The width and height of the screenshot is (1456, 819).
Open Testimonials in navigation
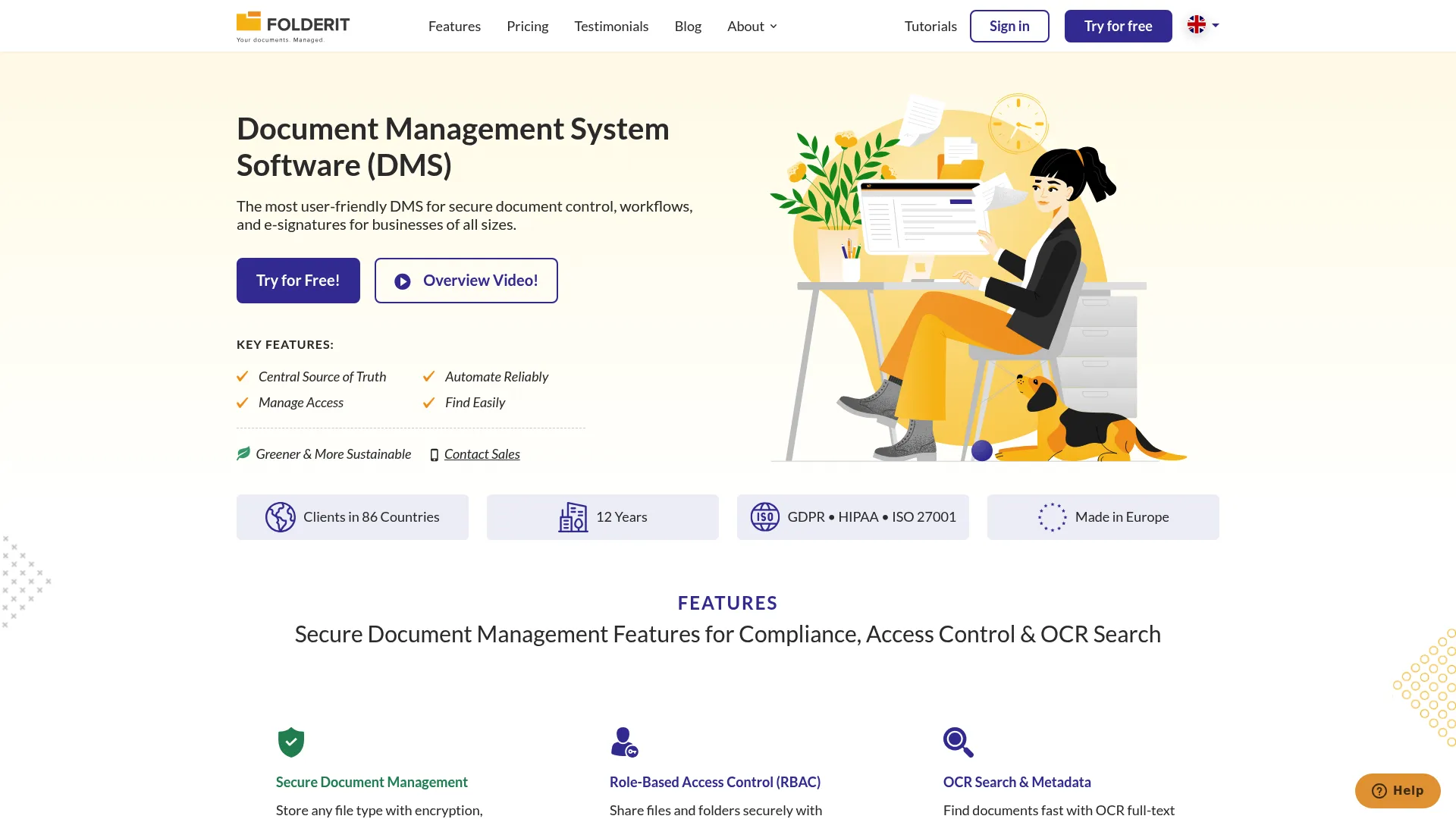(x=611, y=27)
